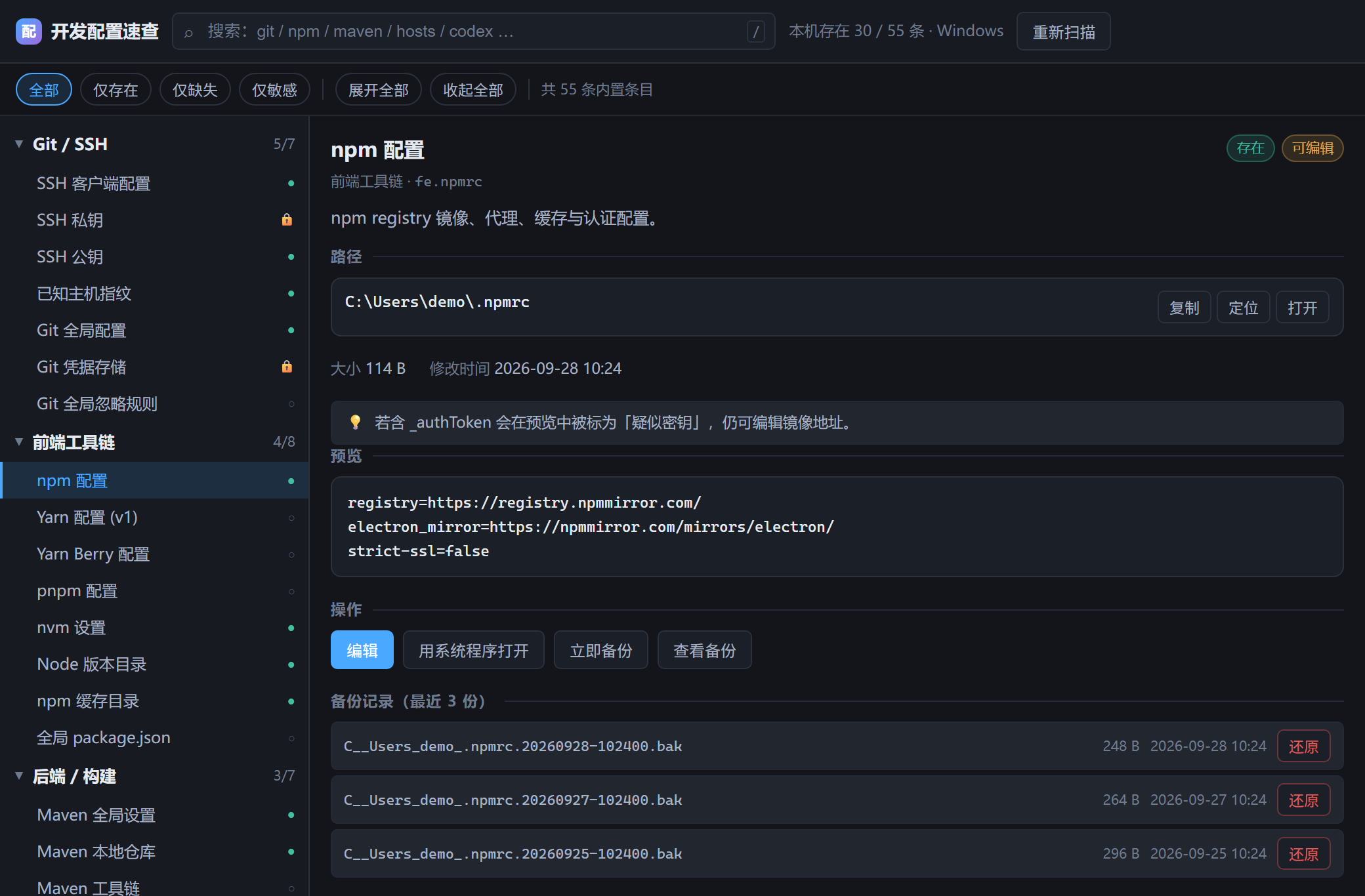Restore the 20260925 backup
The height and width of the screenshot is (896, 1365).
tap(1304, 854)
